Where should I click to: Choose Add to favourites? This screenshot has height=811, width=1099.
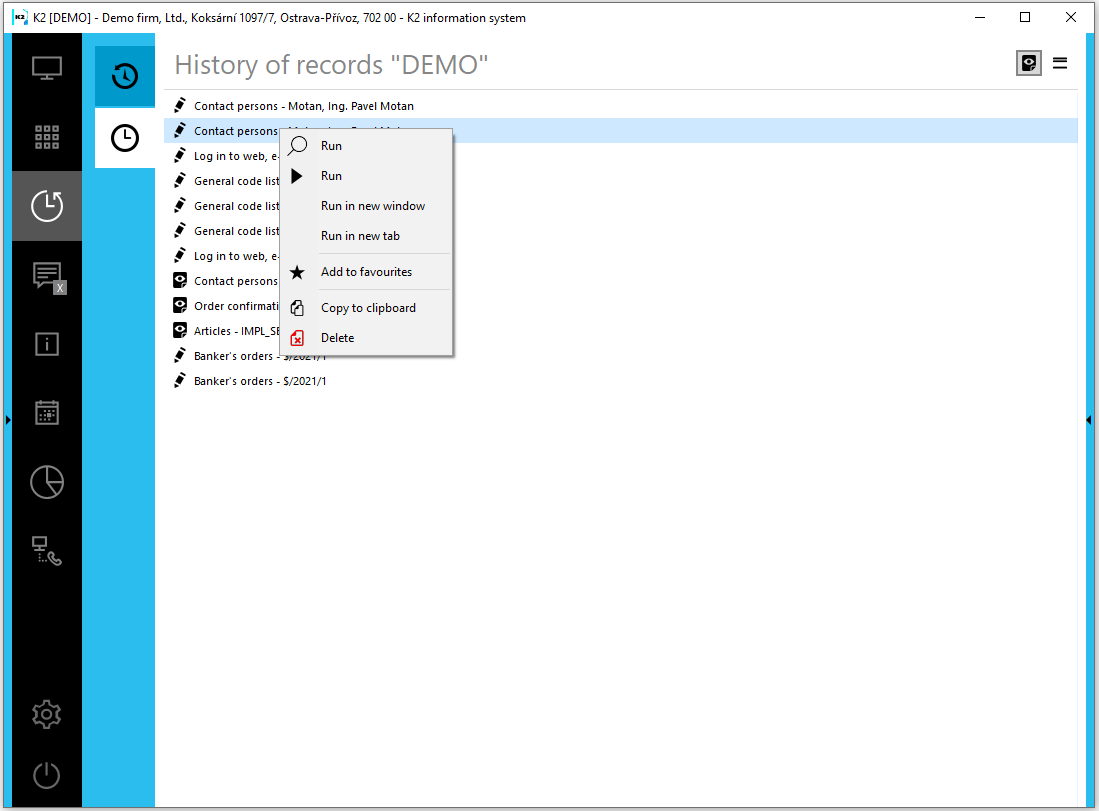[x=366, y=272]
